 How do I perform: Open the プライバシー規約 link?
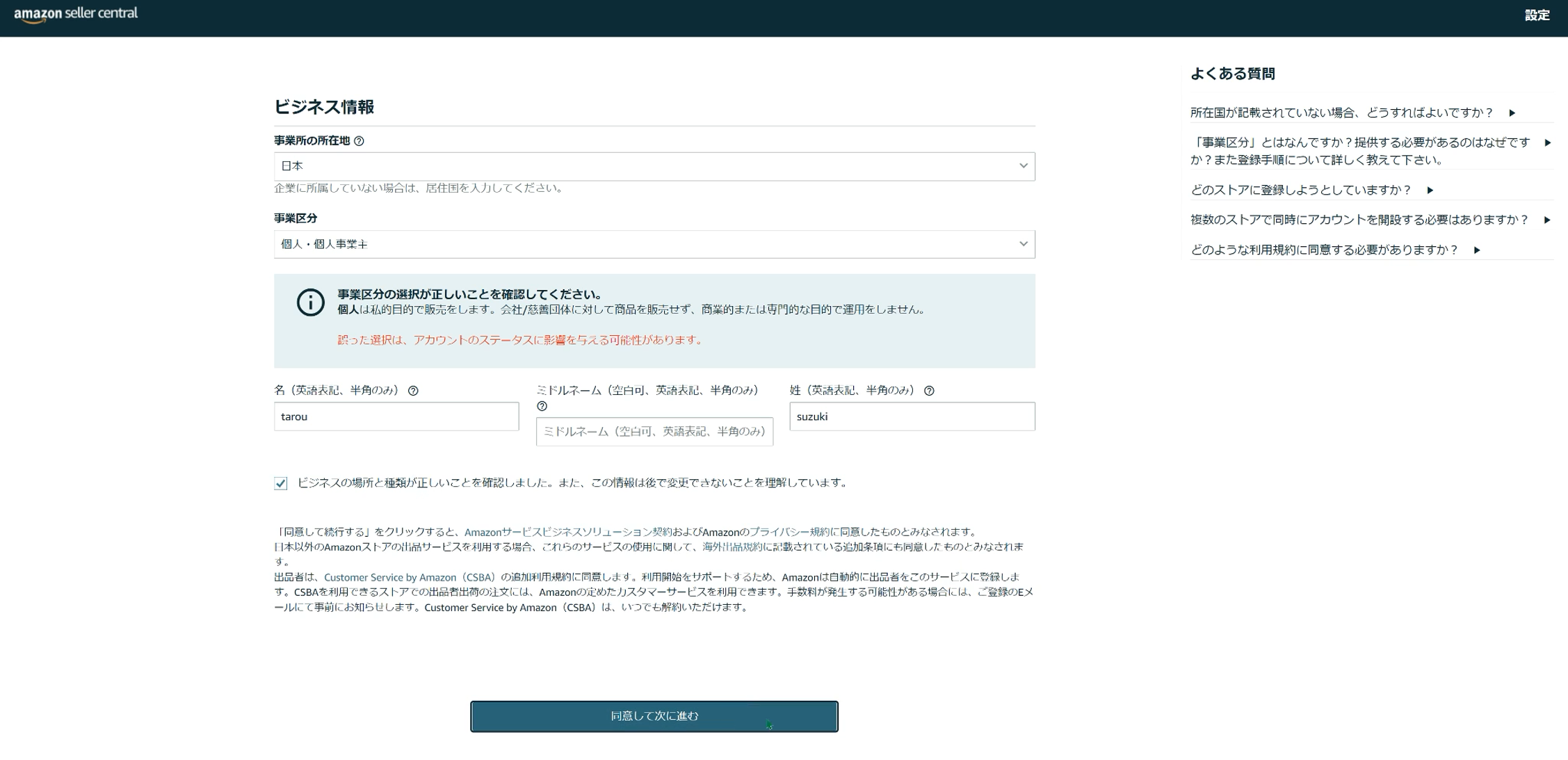(789, 532)
